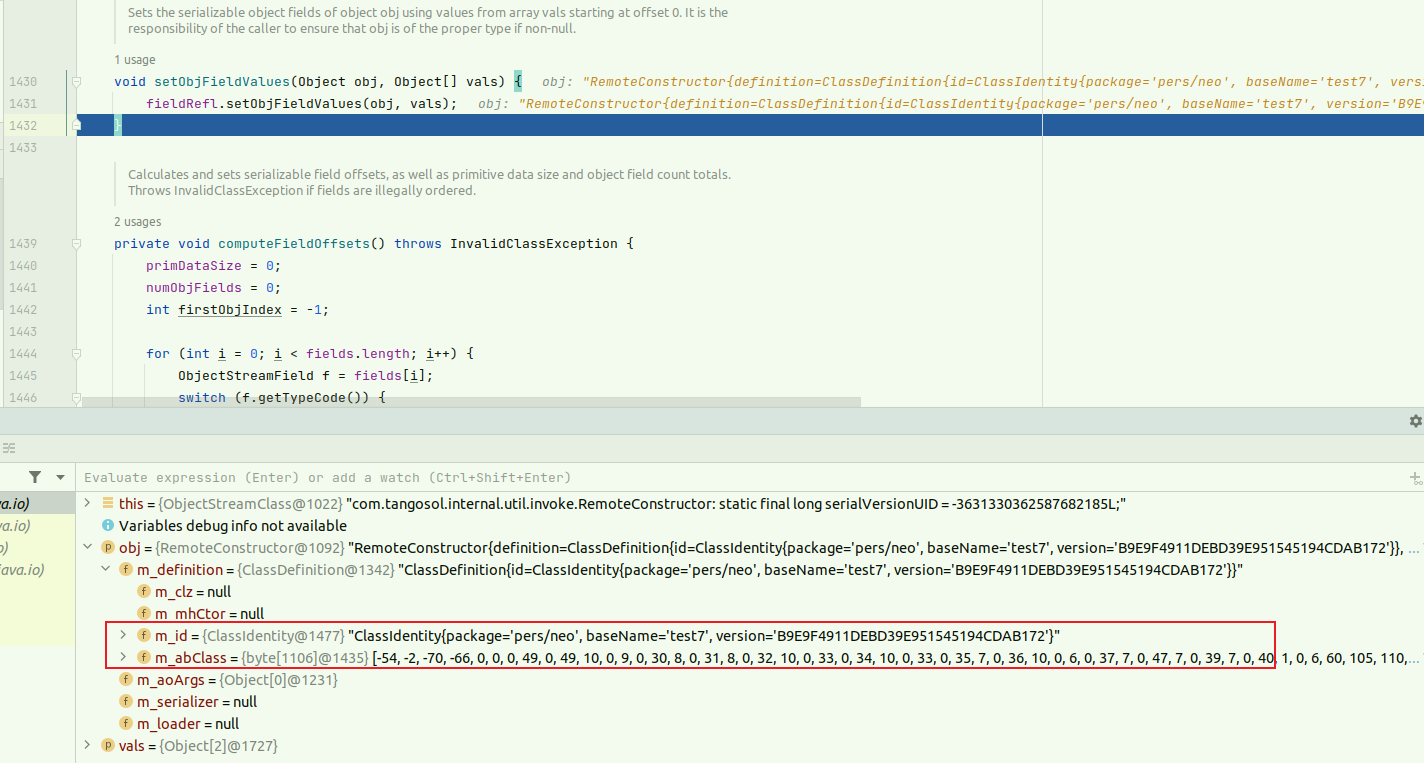Click the stack icon beside 'this'
Image resolution: width=1424 pixels, height=763 pixels.
click(108, 503)
